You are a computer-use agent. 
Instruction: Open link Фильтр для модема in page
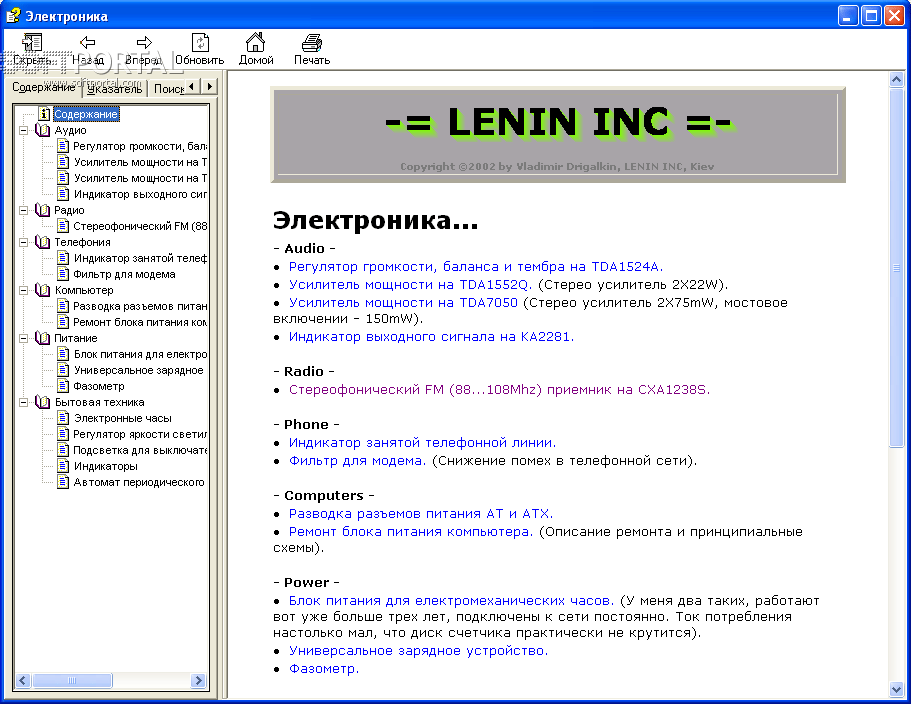coord(357,461)
